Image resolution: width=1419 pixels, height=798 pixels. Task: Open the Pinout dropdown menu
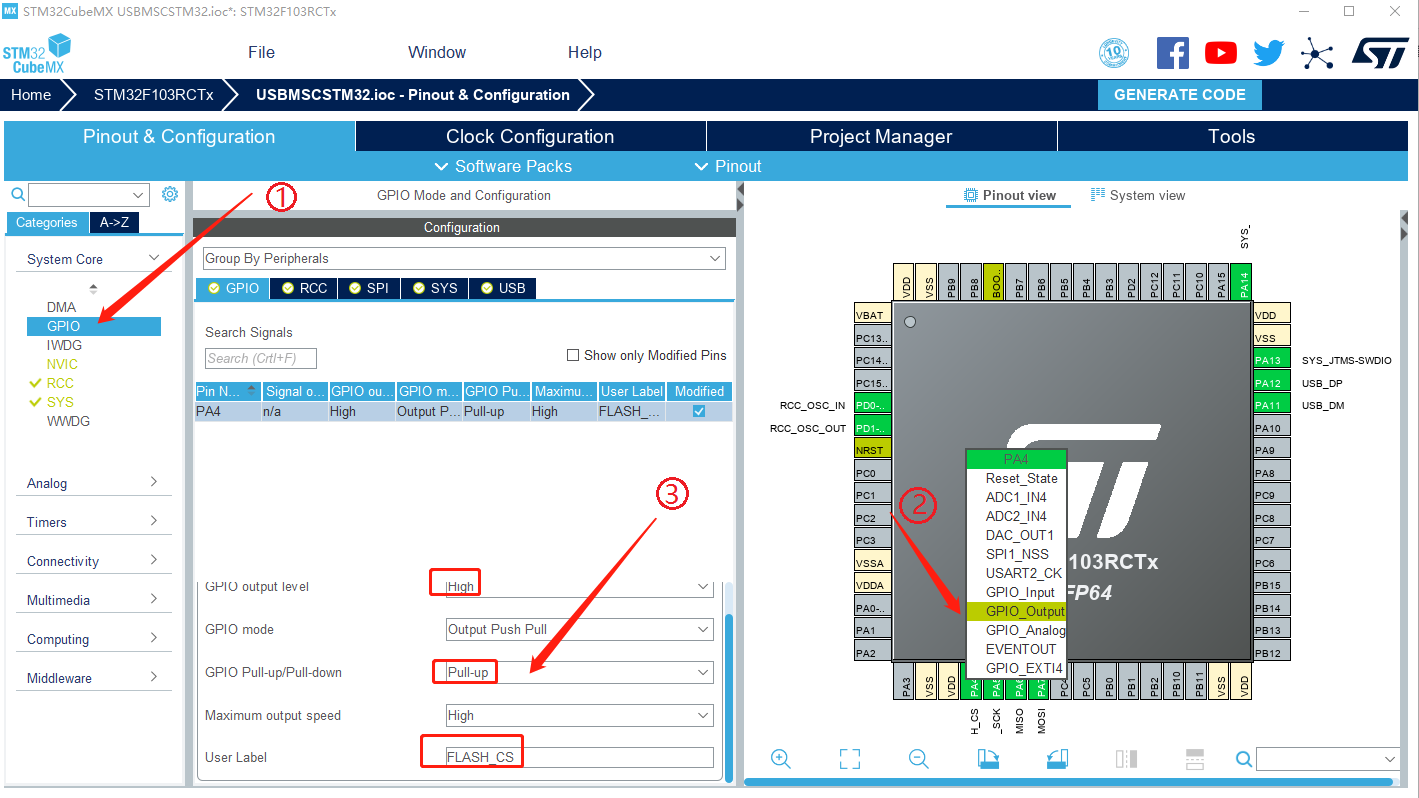(x=728, y=166)
